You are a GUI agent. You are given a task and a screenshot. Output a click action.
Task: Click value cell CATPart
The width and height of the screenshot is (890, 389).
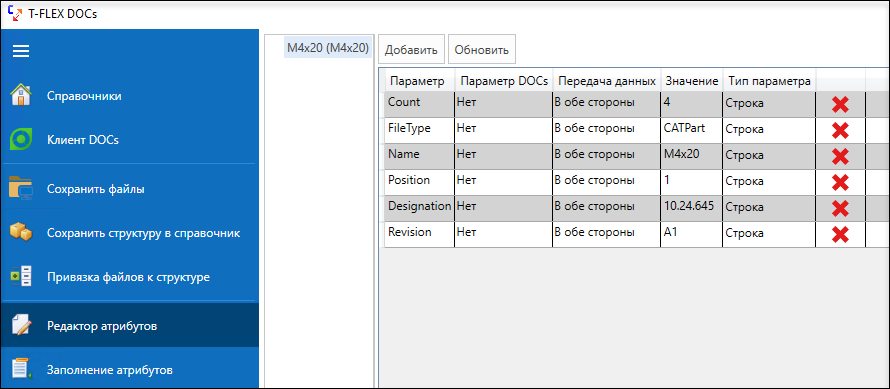(692, 130)
